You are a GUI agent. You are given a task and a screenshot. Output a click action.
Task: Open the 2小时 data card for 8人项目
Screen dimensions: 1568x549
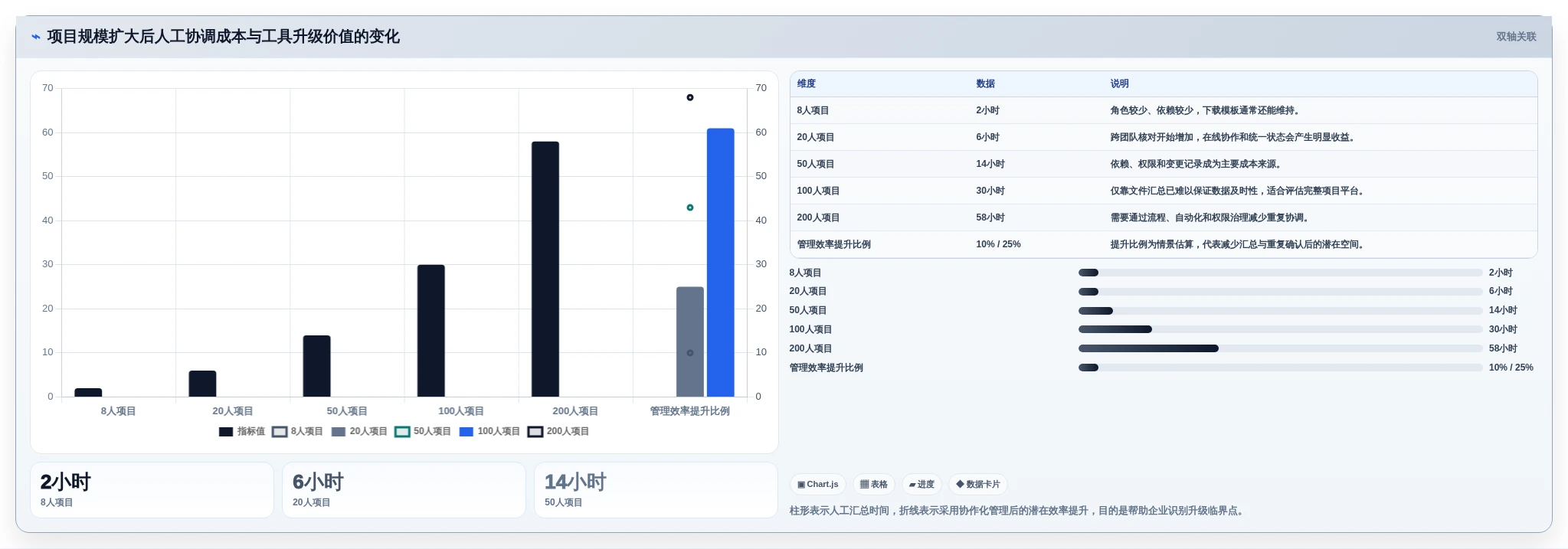[x=152, y=490]
